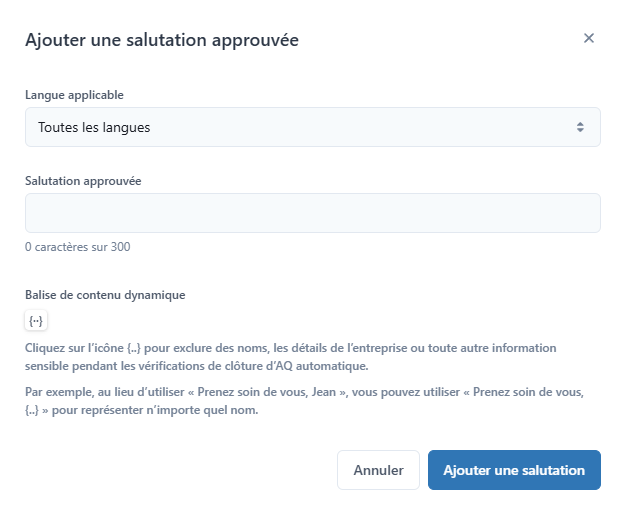Image resolution: width=628 pixels, height=509 pixels.
Task: Expand language list at right edge of selector
Action: click(580, 127)
